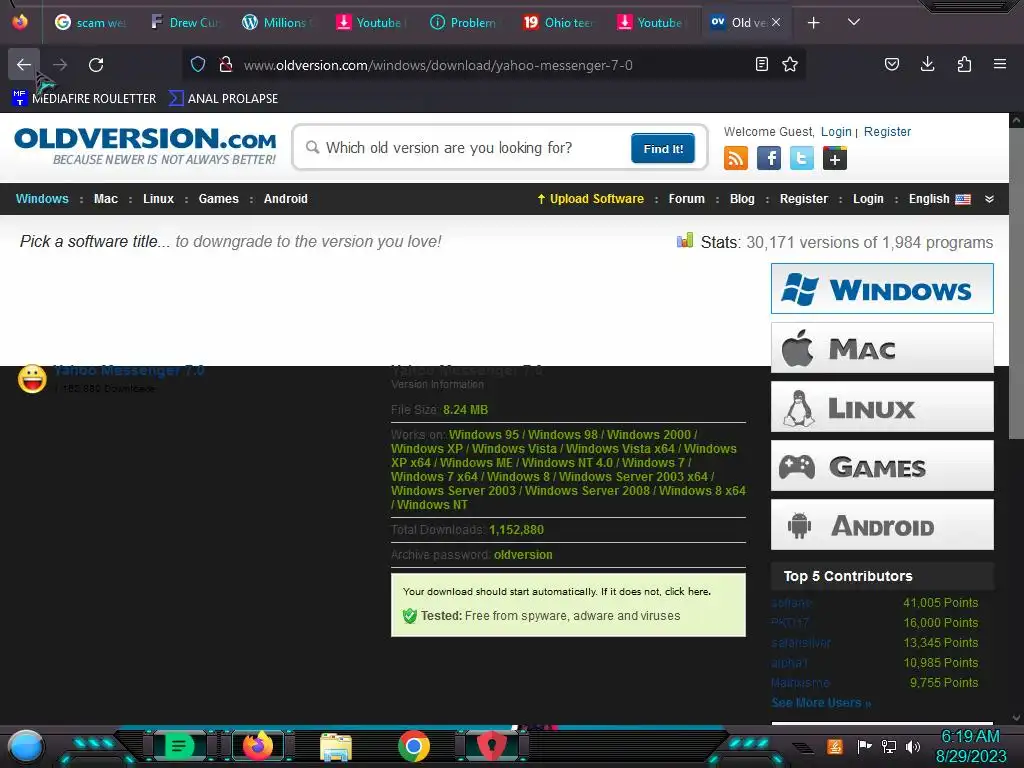
Task: Open Blog from the navigation bar
Action: pos(742,199)
